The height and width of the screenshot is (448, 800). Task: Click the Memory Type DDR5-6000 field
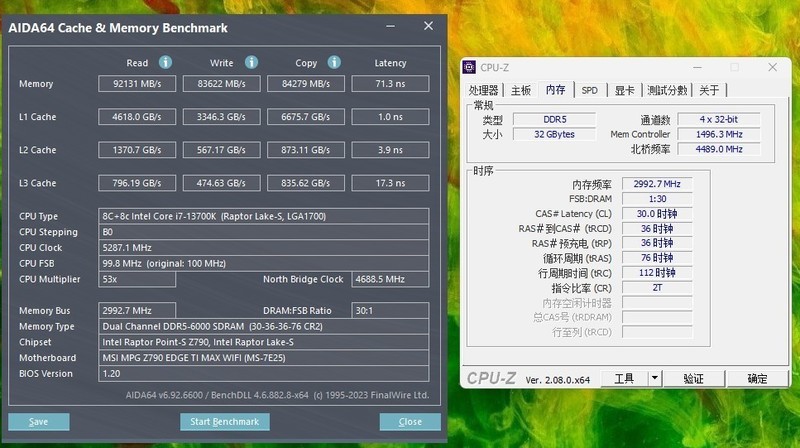click(264, 327)
